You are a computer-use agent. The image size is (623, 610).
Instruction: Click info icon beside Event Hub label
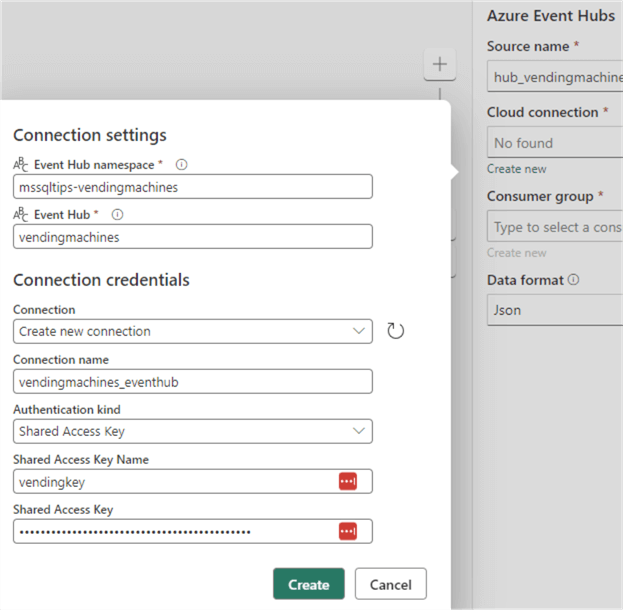click(118, 214)
